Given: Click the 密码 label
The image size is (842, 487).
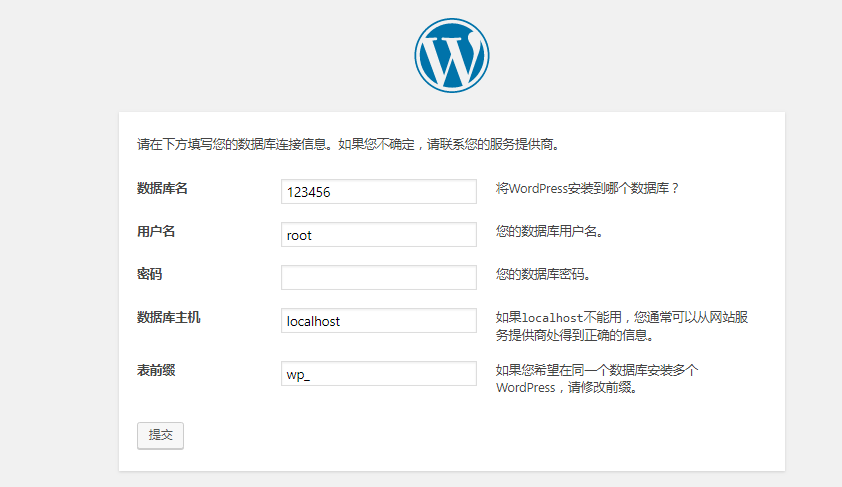Looking at the screenshot, I should point(150,274).
